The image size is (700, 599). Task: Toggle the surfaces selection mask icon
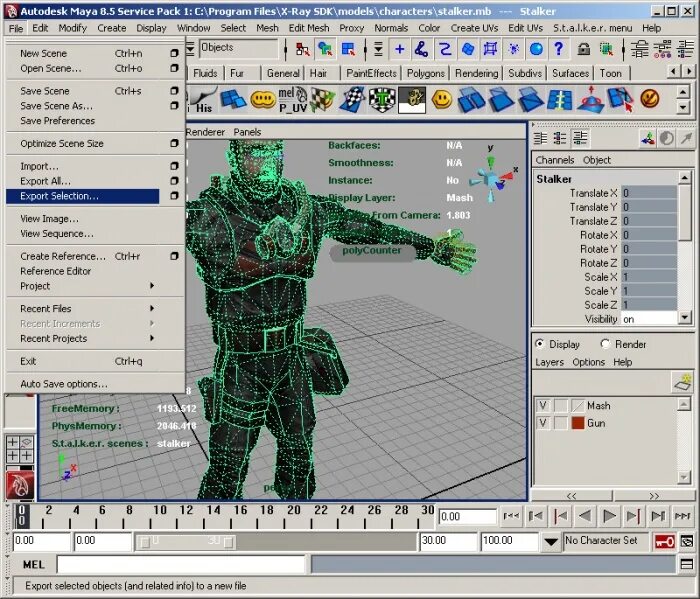(467, 49)
